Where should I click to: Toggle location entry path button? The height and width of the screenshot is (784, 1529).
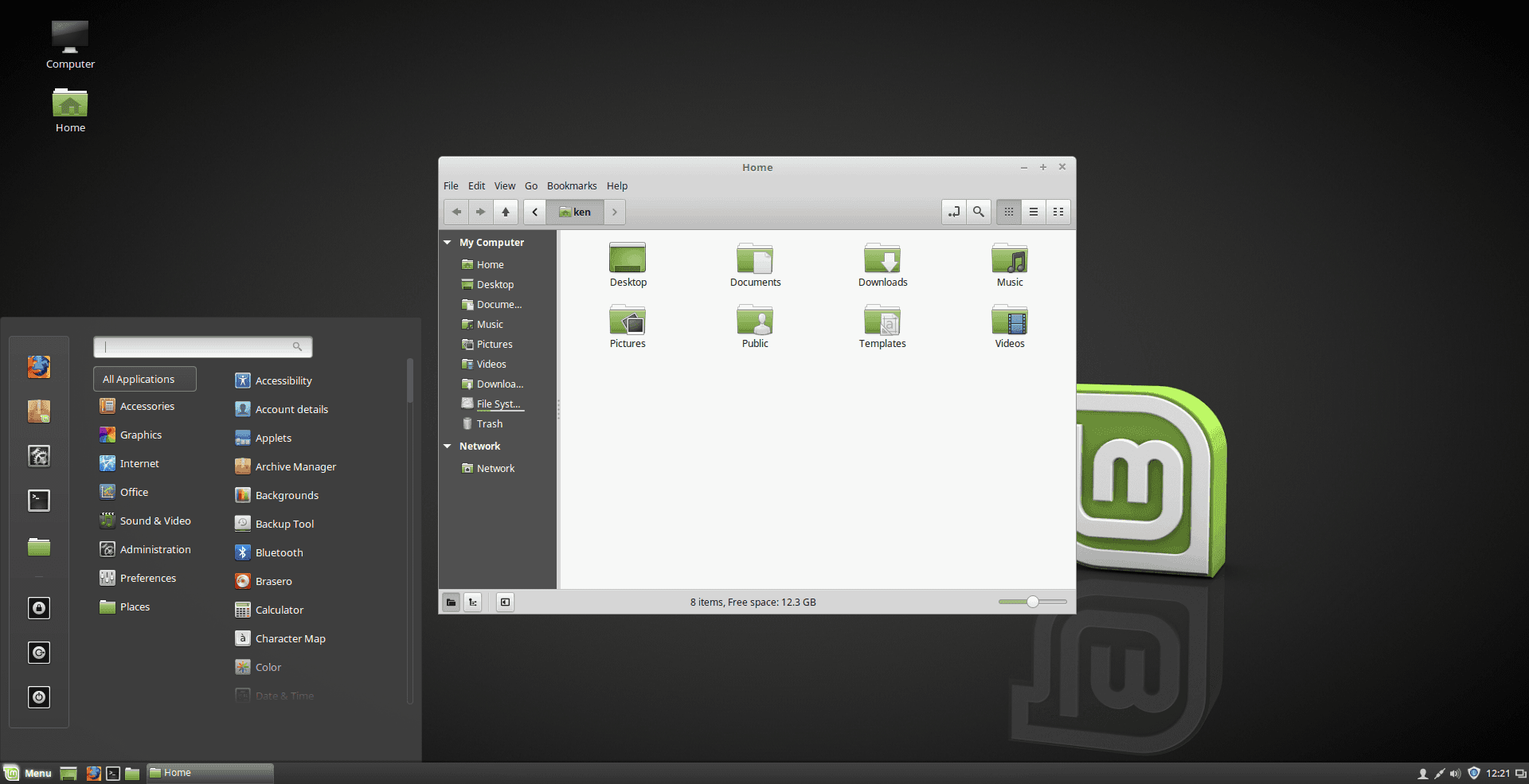954,212
